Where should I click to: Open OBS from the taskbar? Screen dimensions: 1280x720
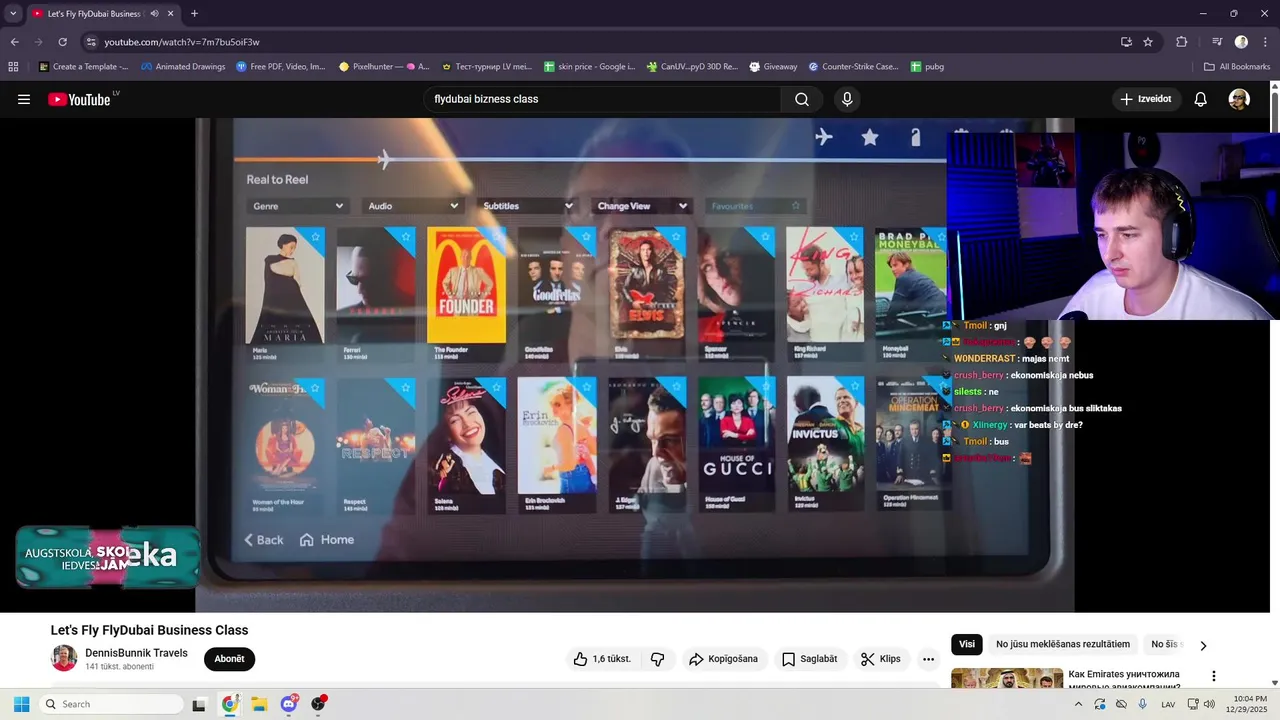pyautogui.click(x=319, y=704)
